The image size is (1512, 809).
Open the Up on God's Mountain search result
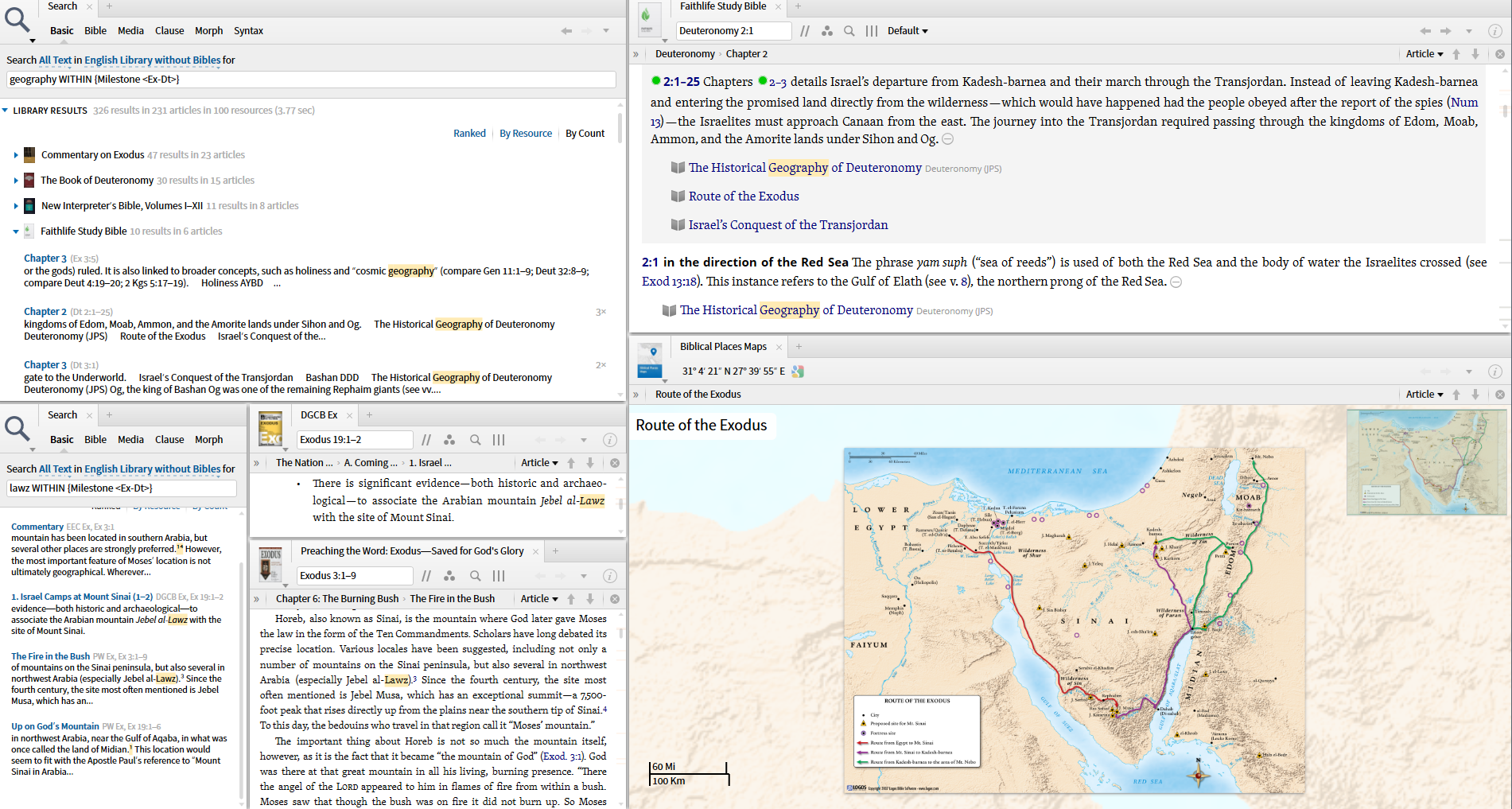[56, 726]
